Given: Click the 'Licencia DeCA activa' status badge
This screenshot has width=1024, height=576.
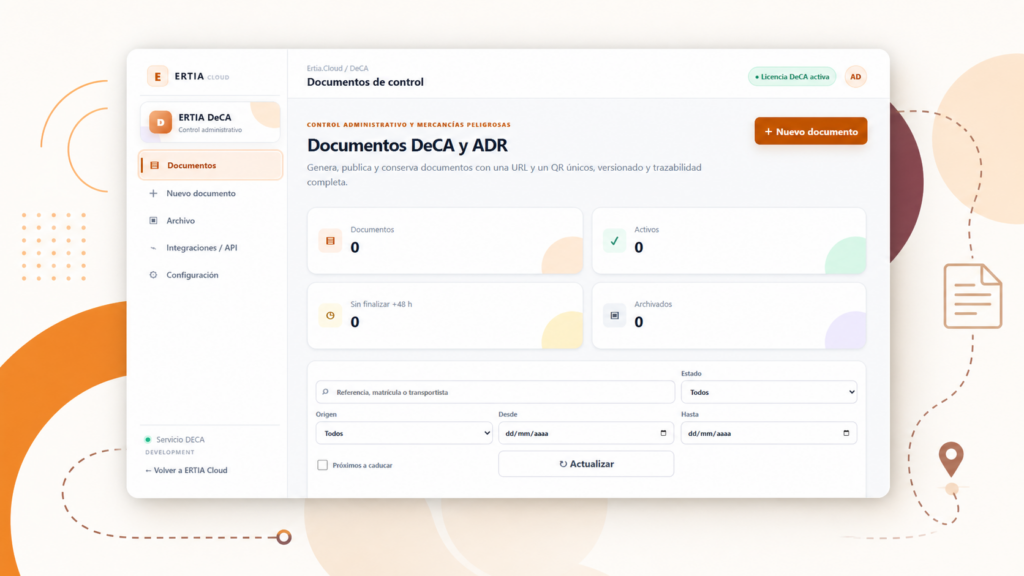Looking at the screenshot, I should (x=792, y=77).
